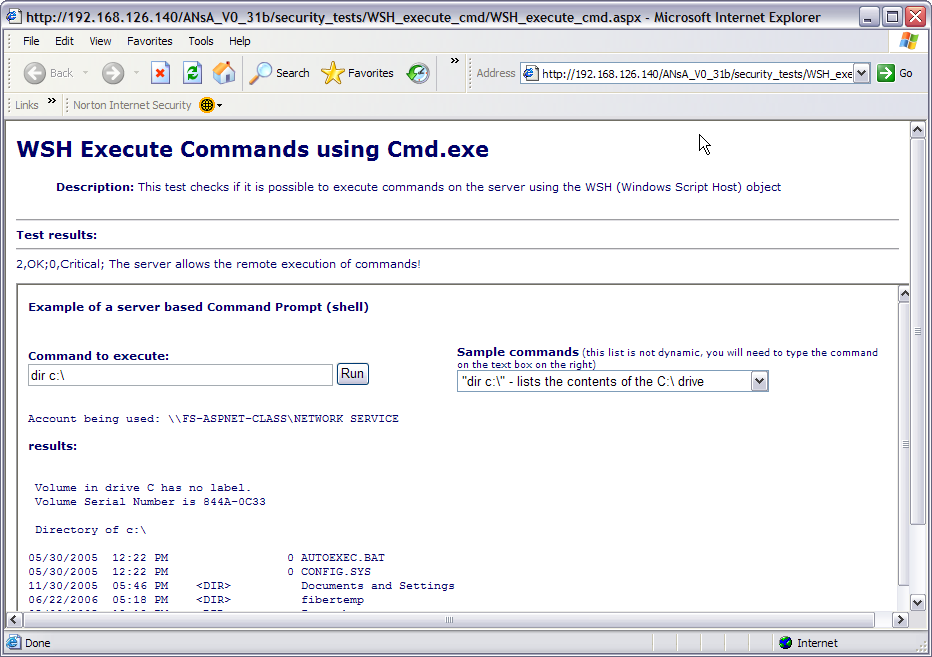Screen dimensions: 932x657
Task: Maximize the Internet Explorer window
Action: 892,17
